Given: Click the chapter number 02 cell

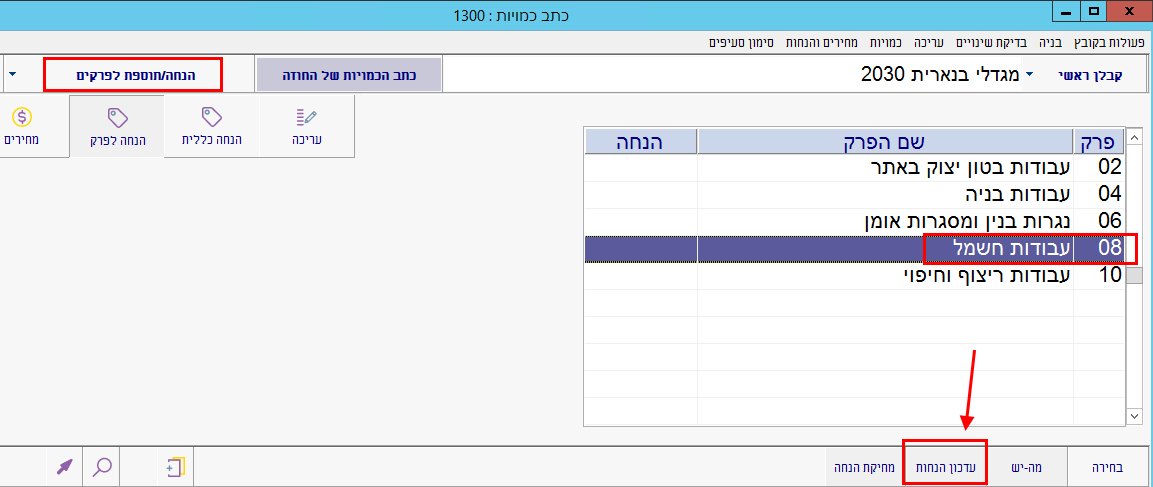Looking at the screenshot, I should [1099, 167].
